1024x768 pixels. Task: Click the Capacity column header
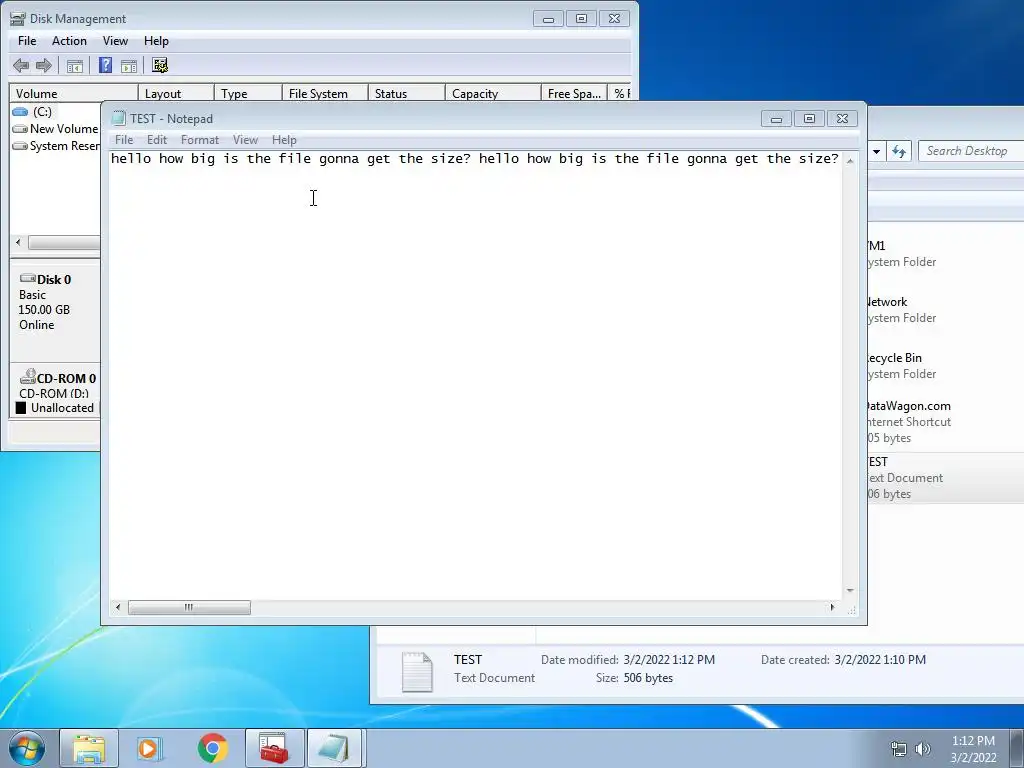coord(493,93)
